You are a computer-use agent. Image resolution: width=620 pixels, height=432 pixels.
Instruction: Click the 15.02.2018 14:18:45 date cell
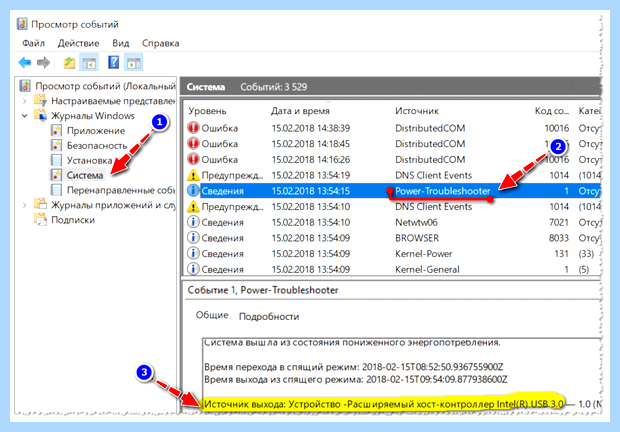(x=311, y=144)
